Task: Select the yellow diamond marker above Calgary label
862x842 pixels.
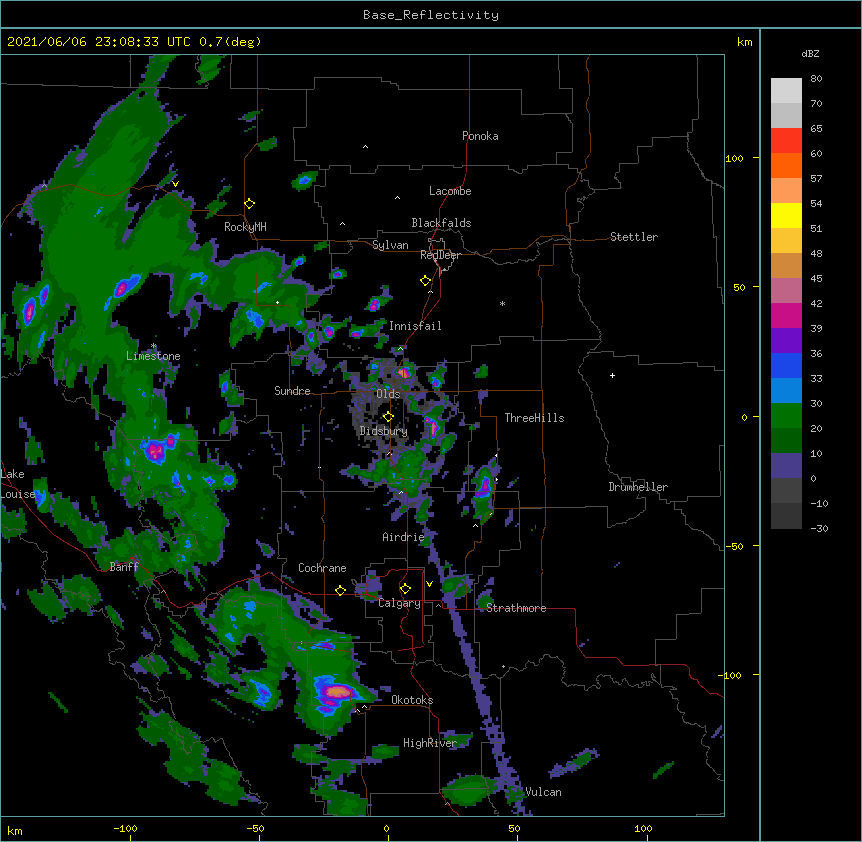Action: pos(405,589)
